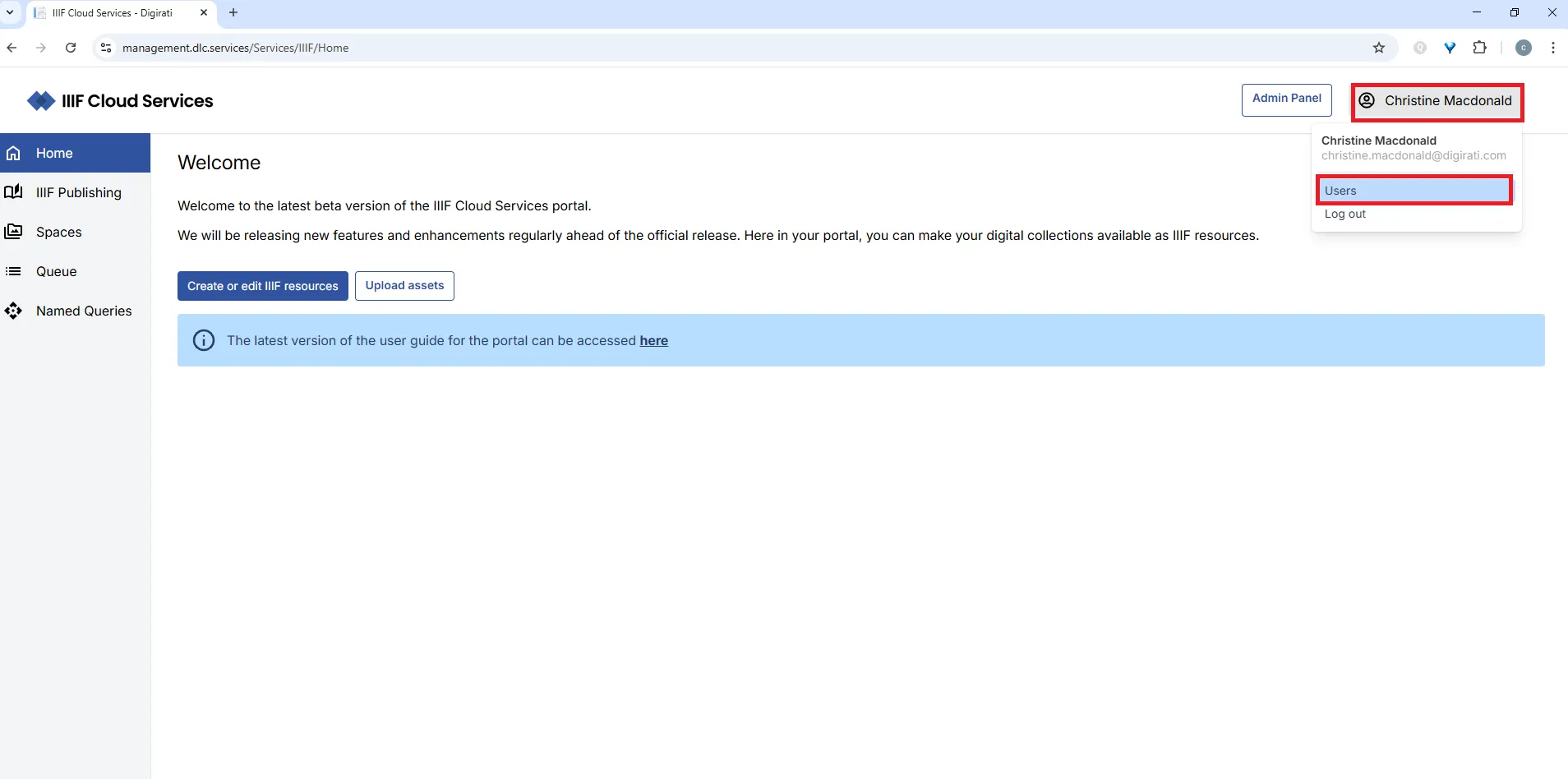Open the browser extensions puzzle icon
Viewport: 1568px width, 779px height.
(x=1480, y=48)
